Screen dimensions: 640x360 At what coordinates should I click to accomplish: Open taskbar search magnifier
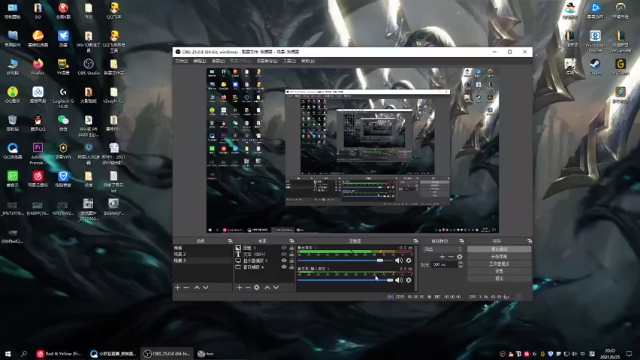(24, 353)
